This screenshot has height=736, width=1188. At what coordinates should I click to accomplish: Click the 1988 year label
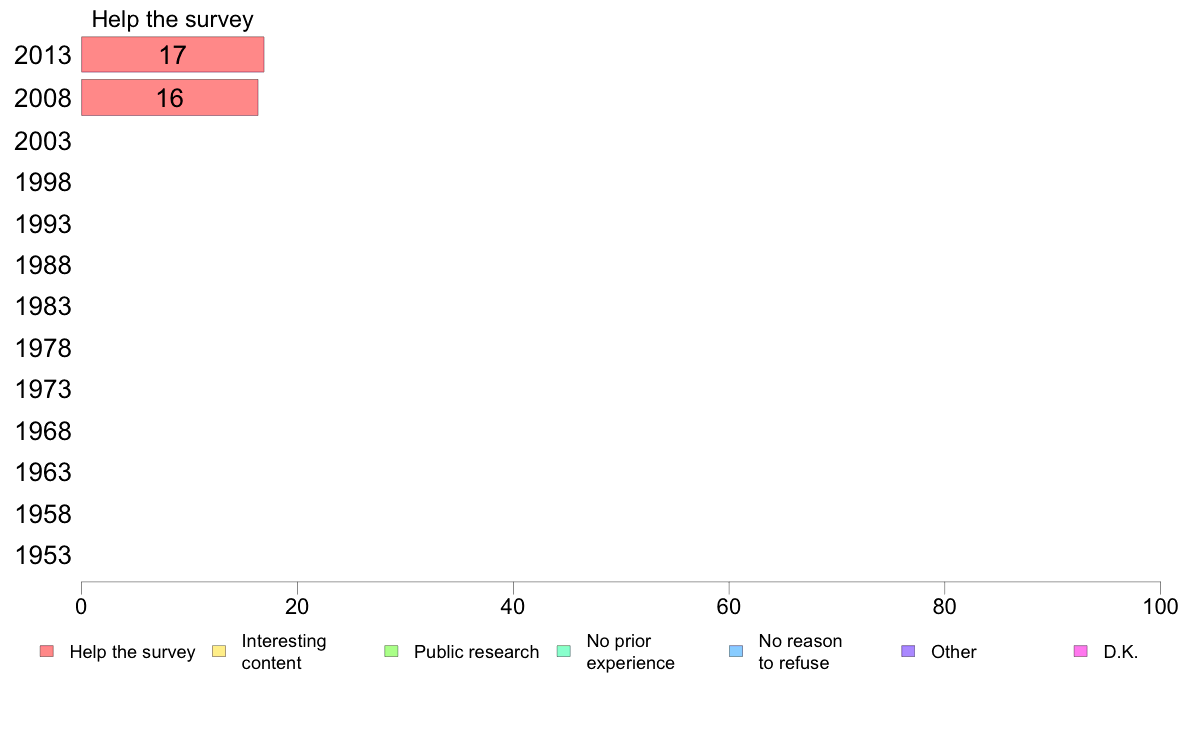(43, 265)
